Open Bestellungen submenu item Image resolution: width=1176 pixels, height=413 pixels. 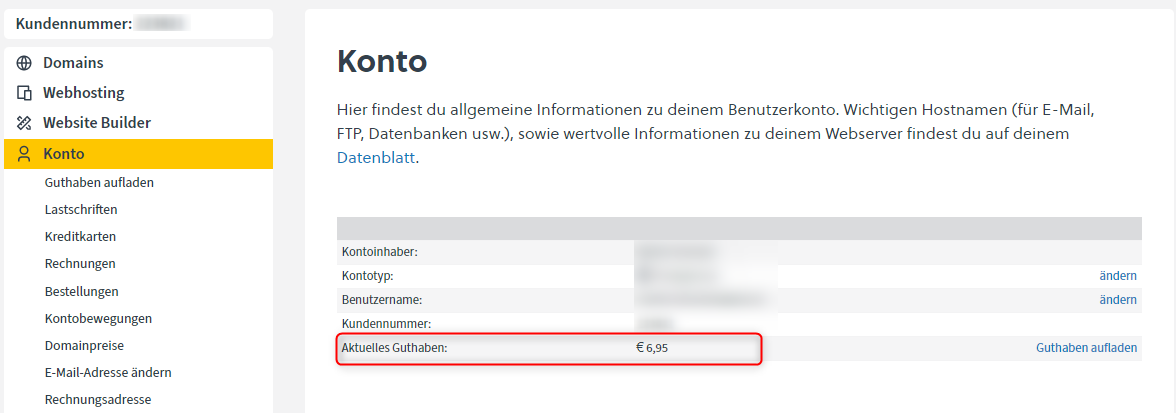(82, 291)
